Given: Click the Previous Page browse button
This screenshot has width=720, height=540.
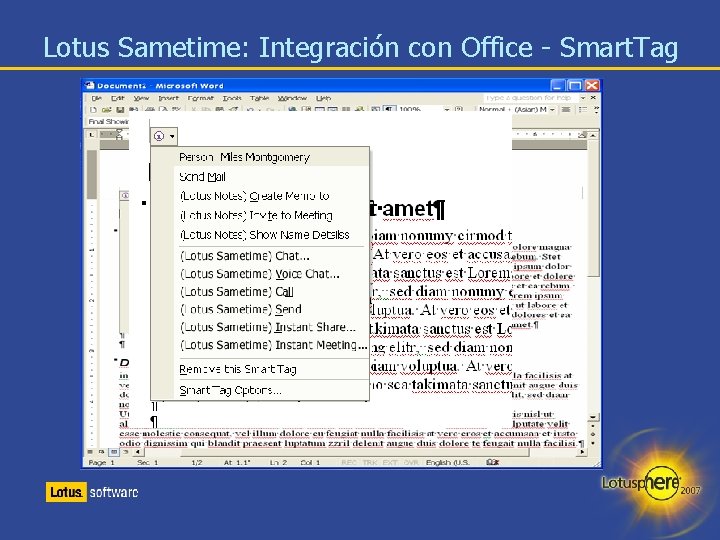Looking at the screenshot, I should [593, 426].
